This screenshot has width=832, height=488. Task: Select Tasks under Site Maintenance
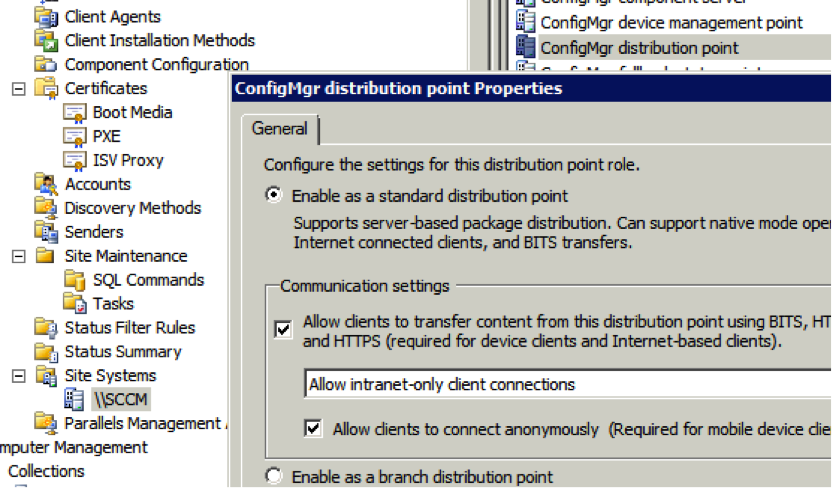pos(114,303)
